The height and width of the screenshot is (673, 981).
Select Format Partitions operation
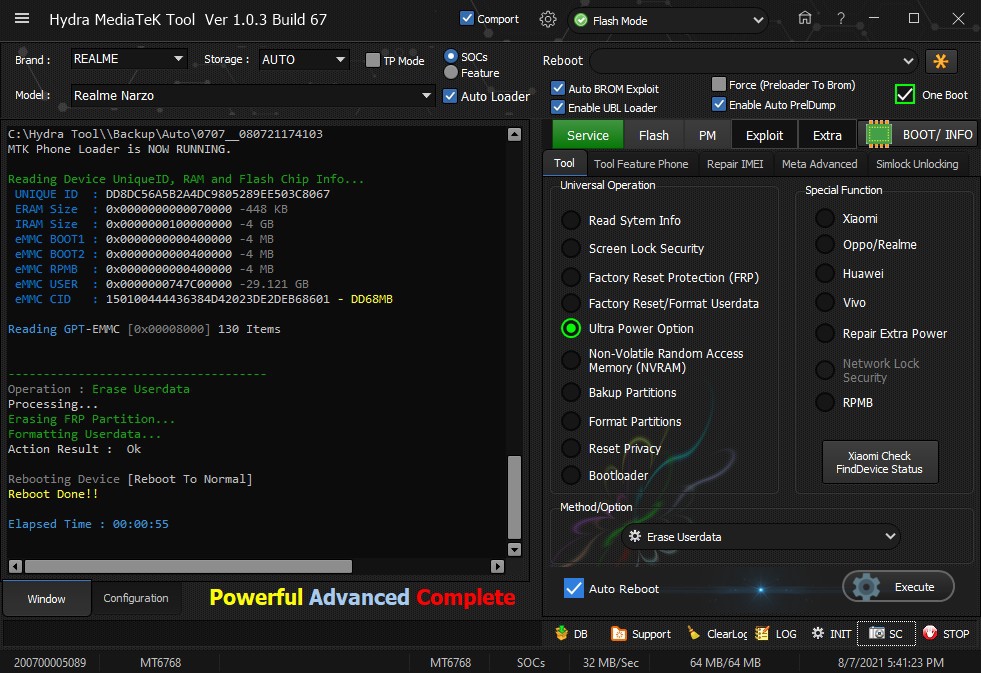tap(571, 421)
